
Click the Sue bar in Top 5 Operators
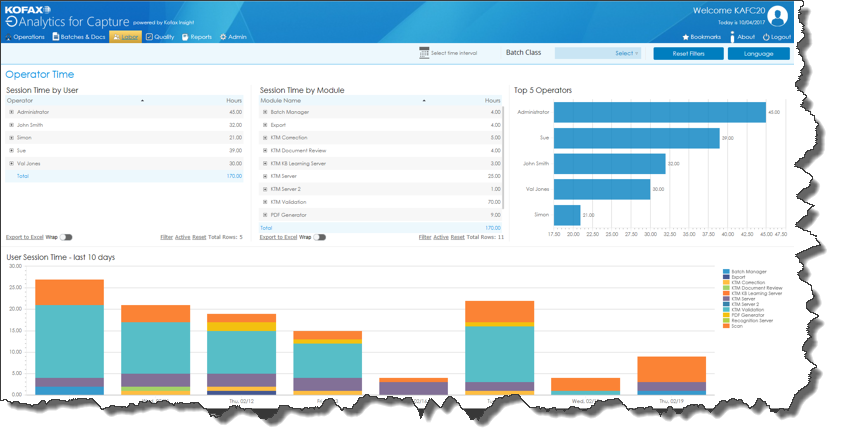tap(637, 138)
